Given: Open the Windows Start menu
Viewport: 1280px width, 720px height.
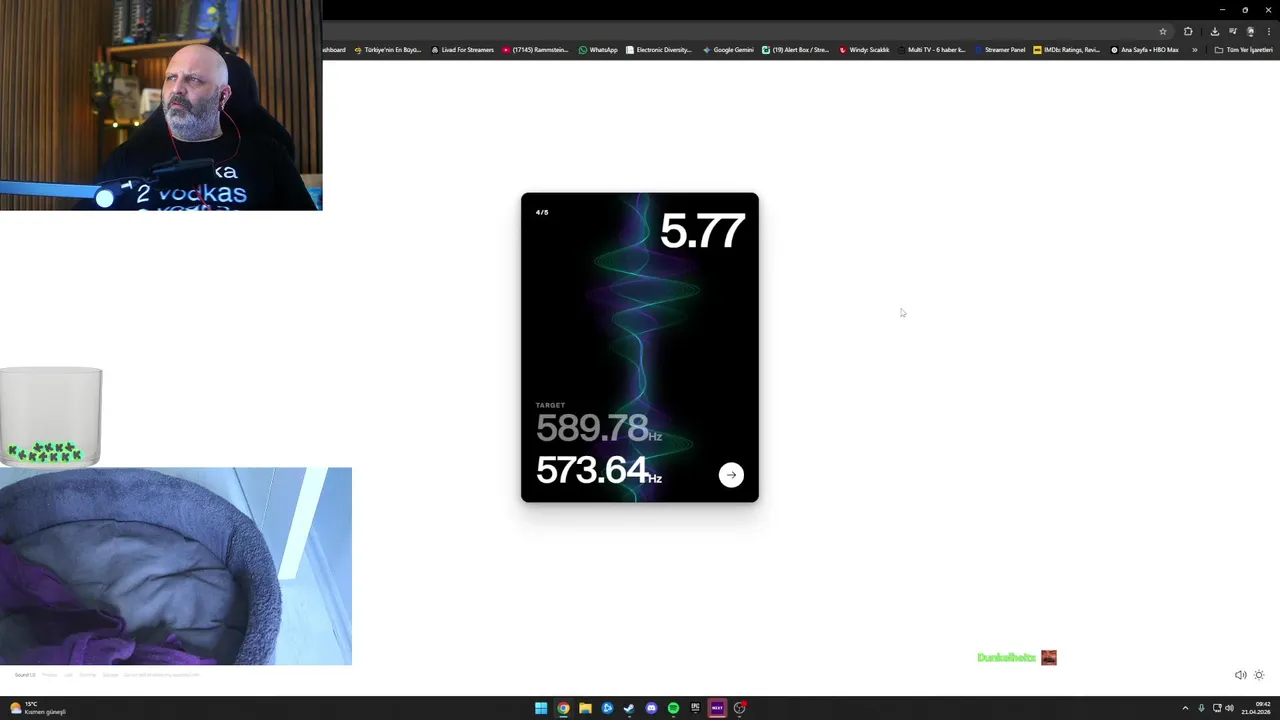Looking at the screenshot, I should (541, 708).
